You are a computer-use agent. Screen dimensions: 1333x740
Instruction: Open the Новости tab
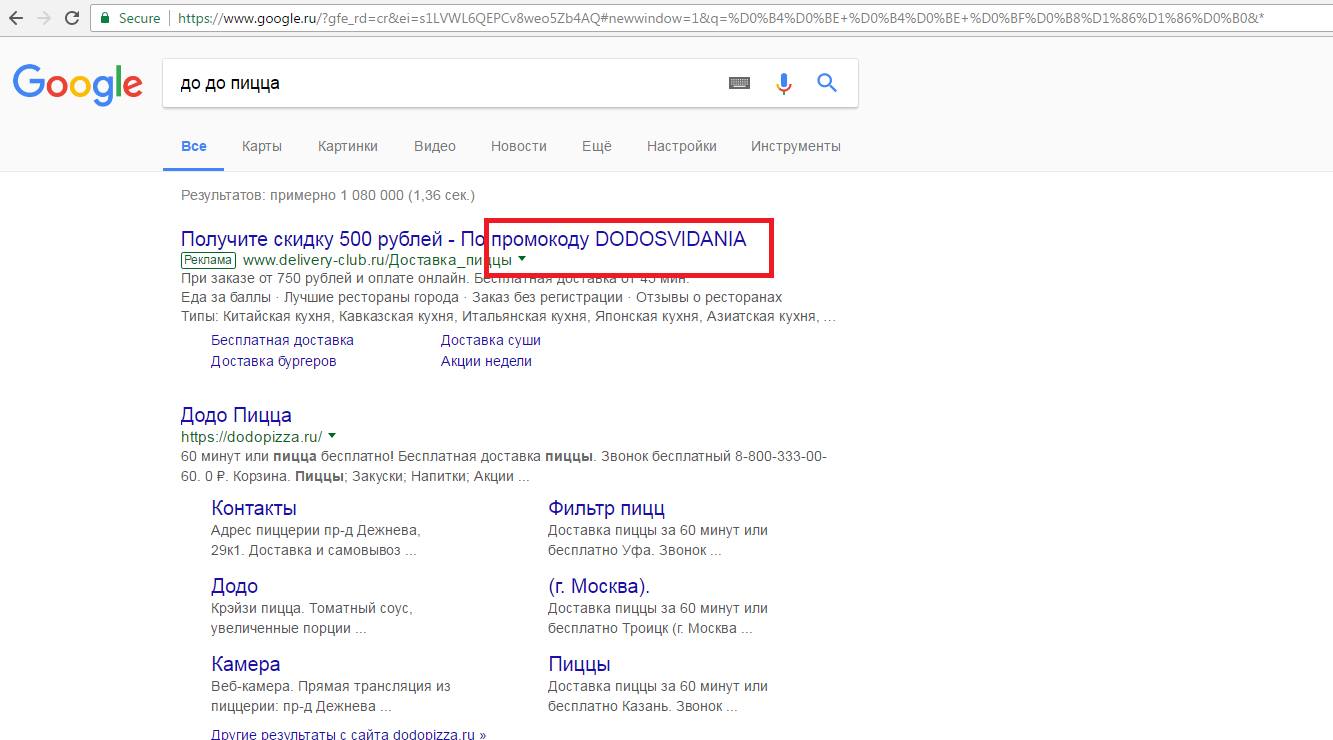click(x=519, y=146)
